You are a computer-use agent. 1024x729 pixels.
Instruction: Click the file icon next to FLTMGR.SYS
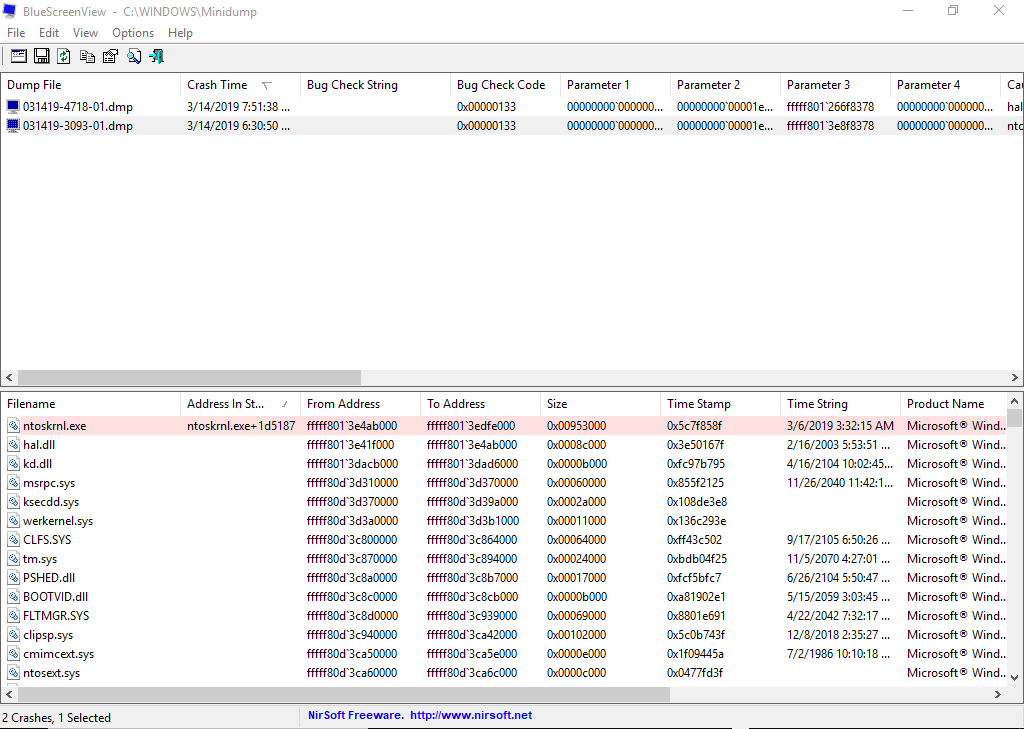[x=13, y=615]
